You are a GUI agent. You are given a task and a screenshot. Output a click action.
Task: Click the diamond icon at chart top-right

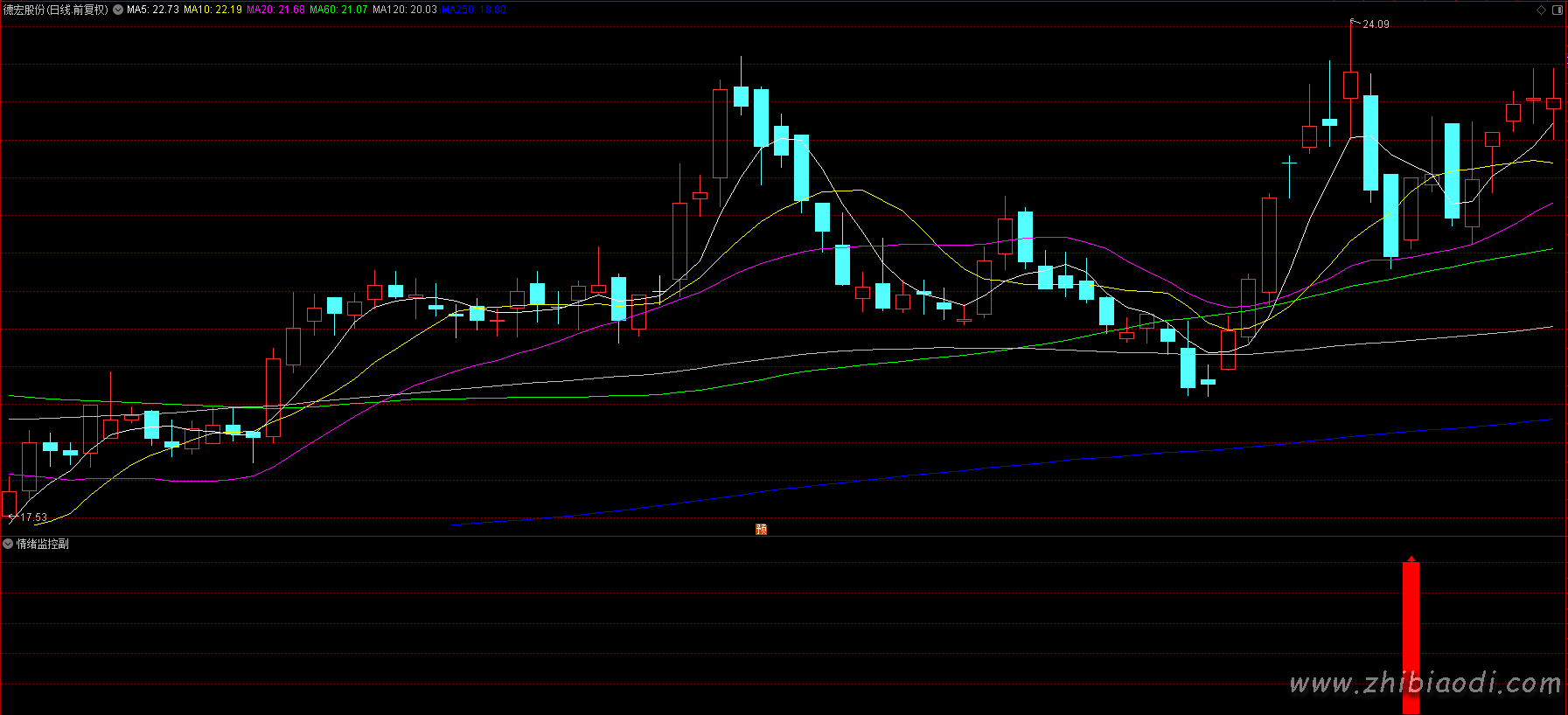click(1541, 10)
